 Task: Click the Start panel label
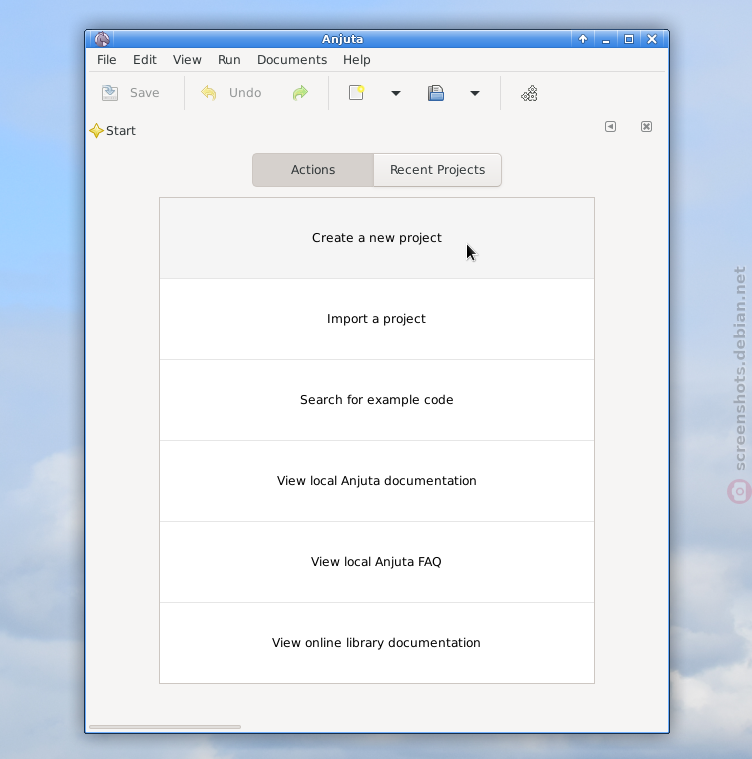tap(120, 131)
